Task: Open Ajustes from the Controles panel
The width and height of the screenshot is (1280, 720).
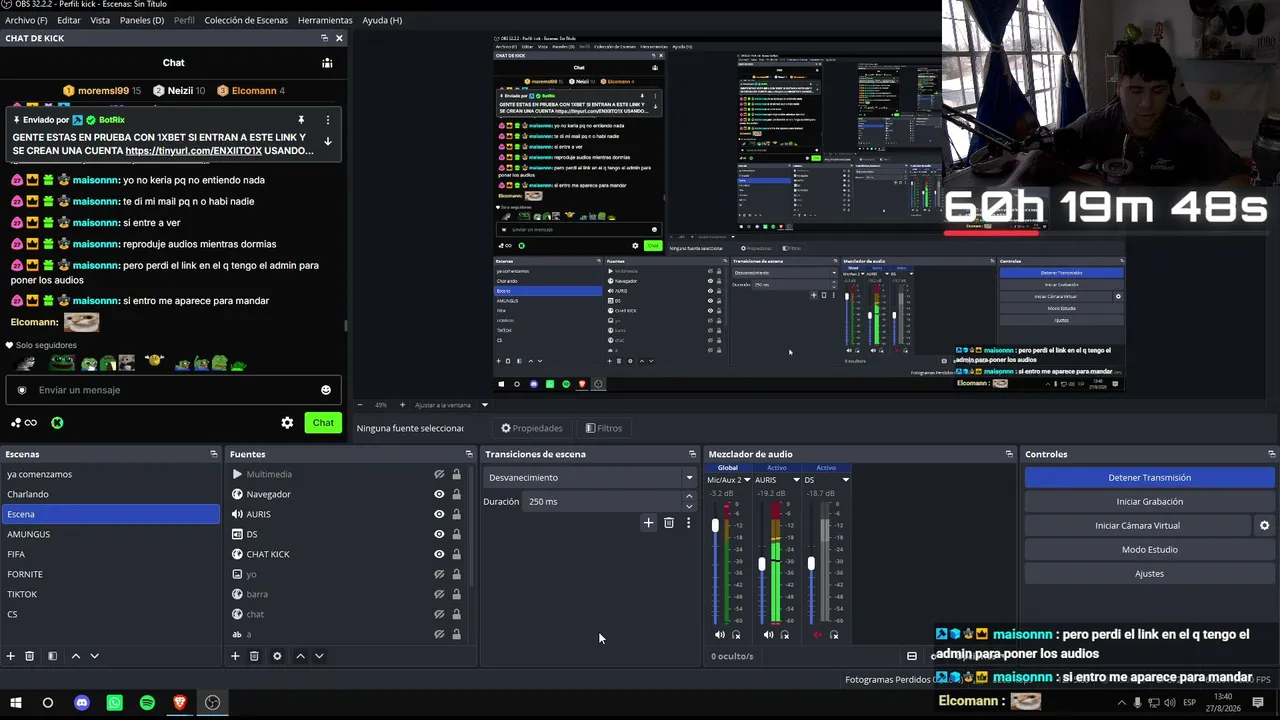Action: [1149, 574]
